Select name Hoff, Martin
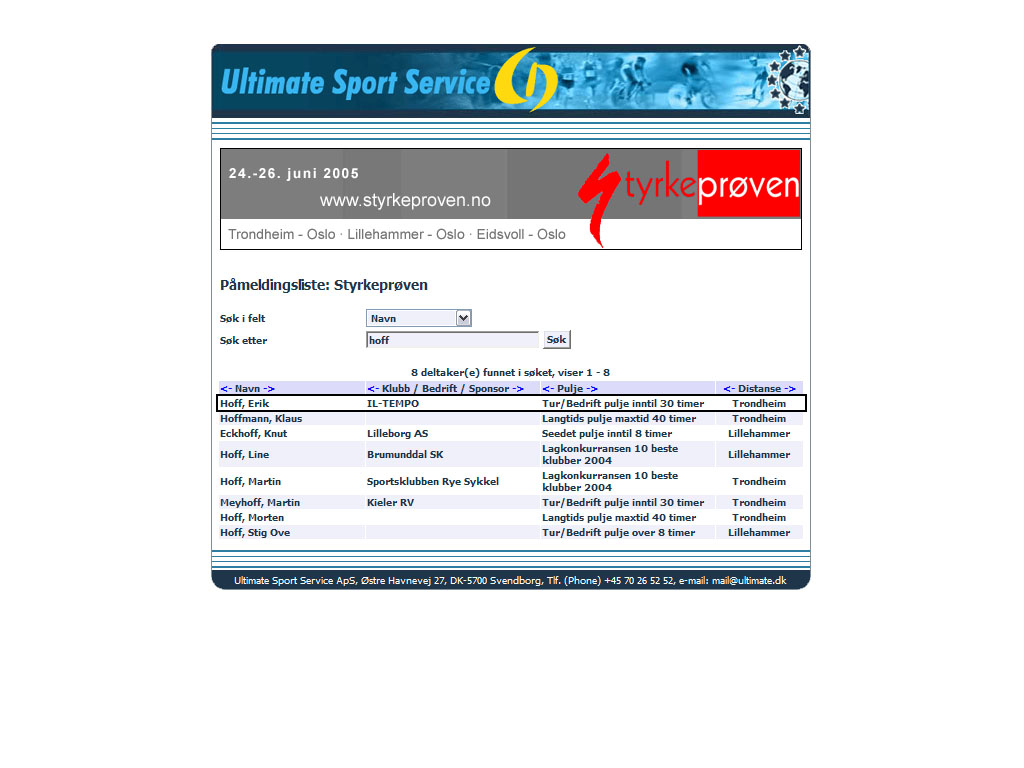 coord(251,481)
